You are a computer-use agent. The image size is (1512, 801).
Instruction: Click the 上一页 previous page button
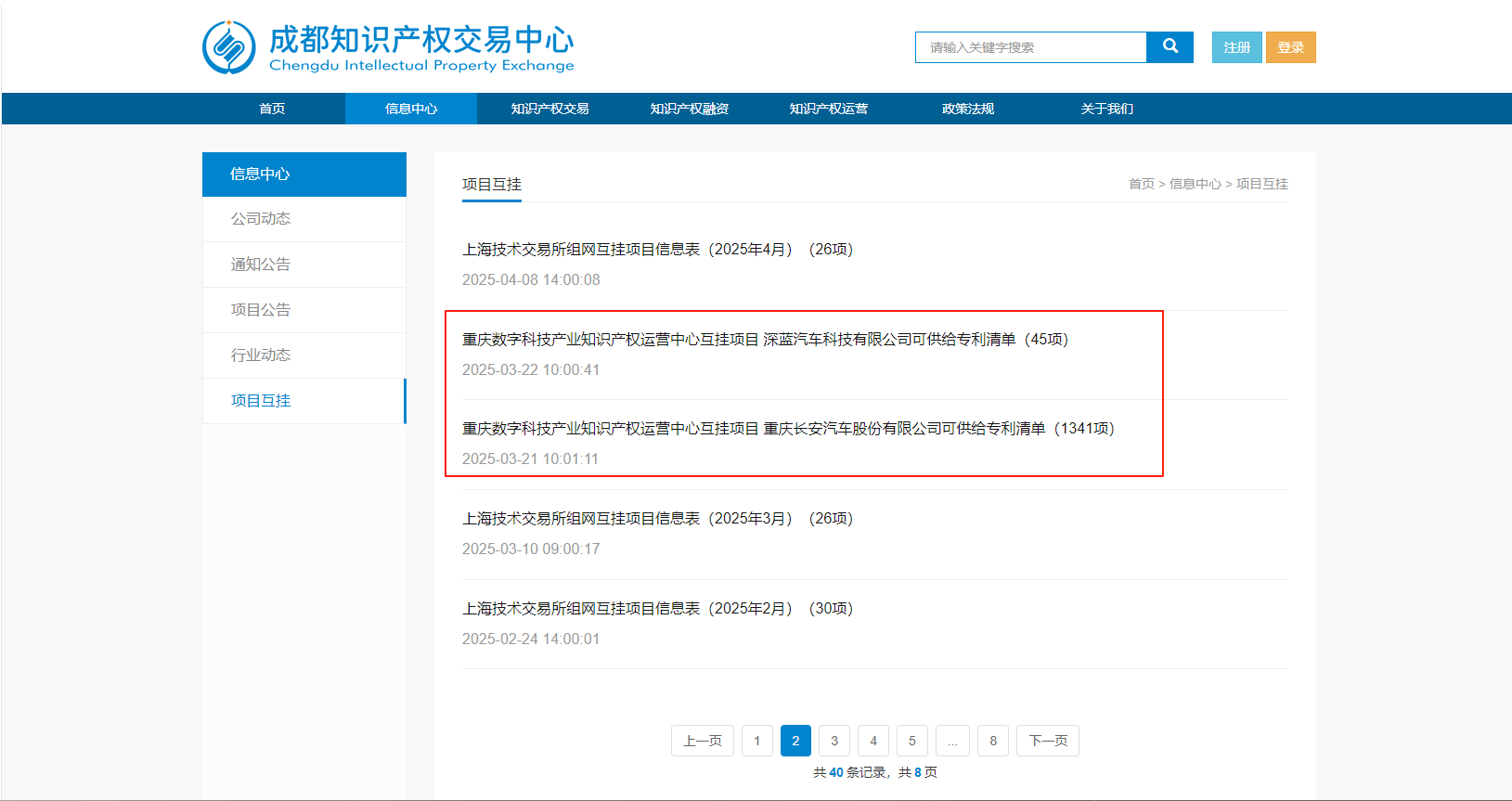[x=703, y=741]
